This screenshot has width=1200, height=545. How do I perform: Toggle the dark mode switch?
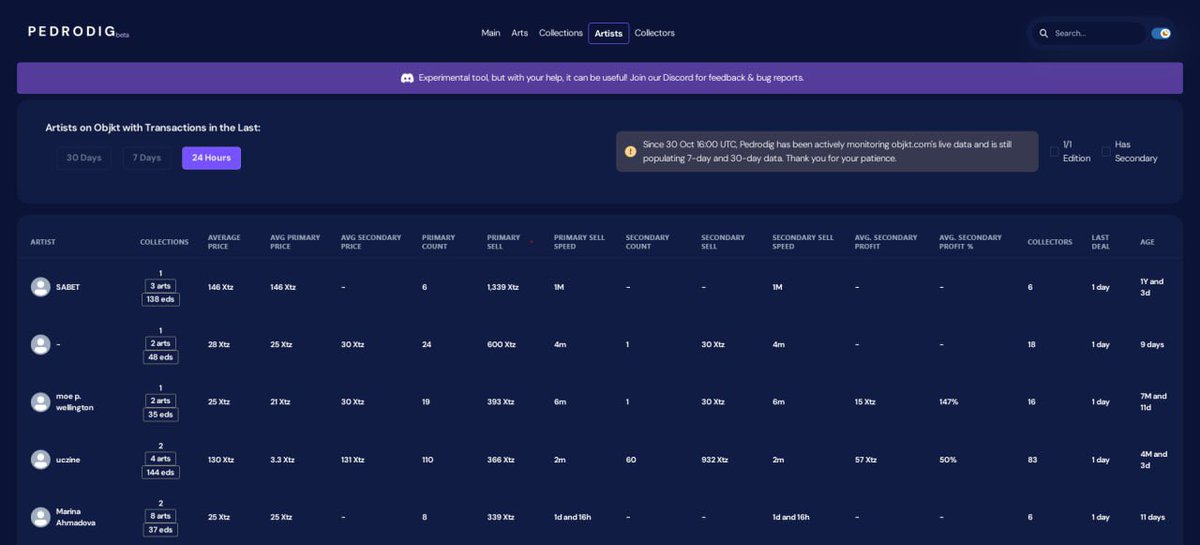[x=1161, y=33]
